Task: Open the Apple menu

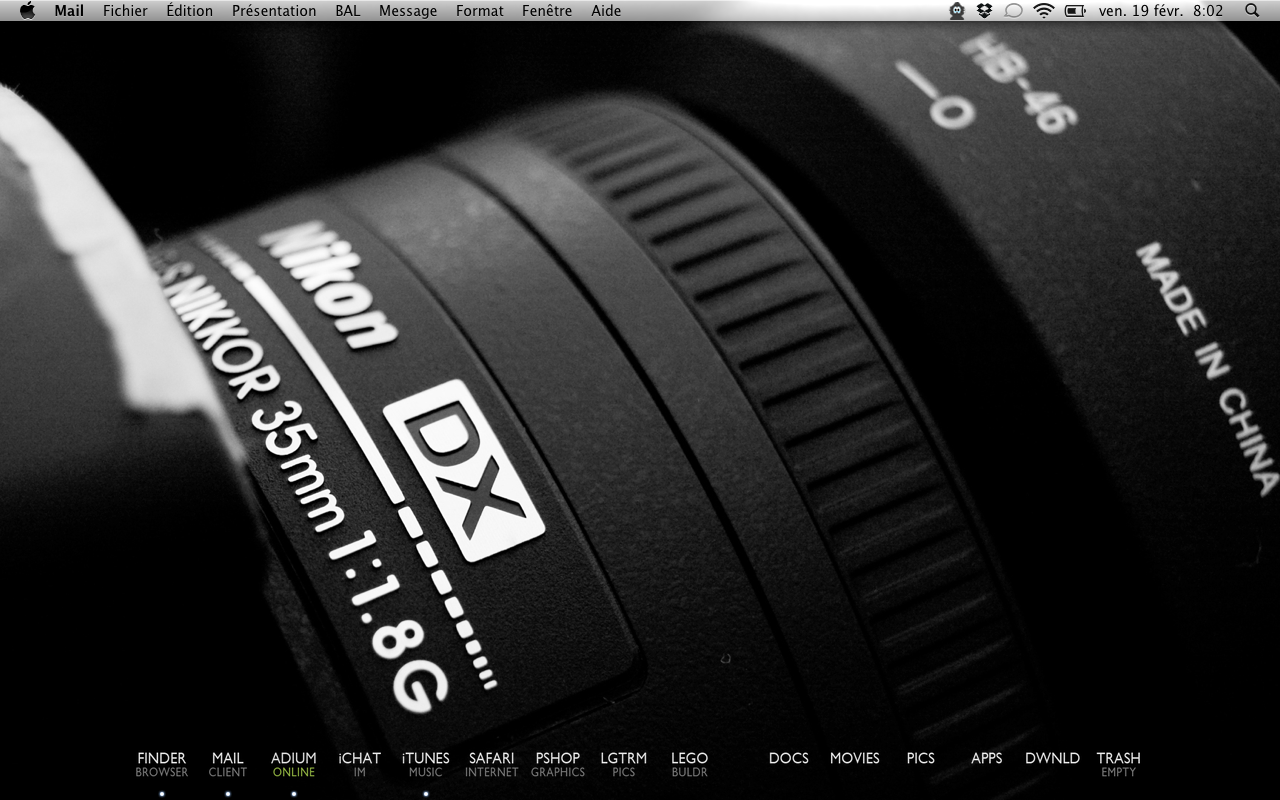Action: [27, 11]
